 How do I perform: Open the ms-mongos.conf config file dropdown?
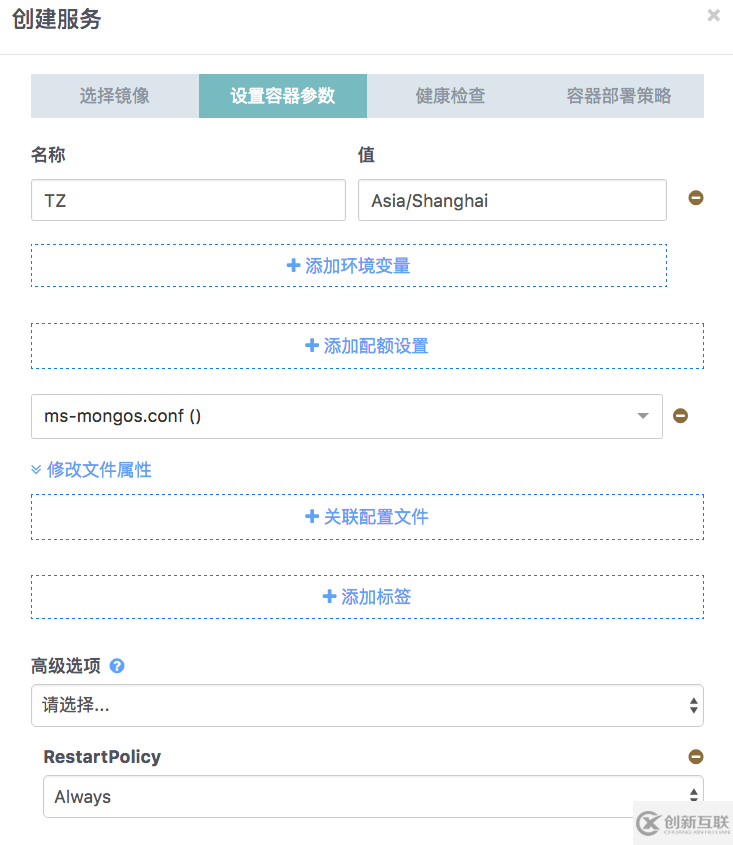(346, 416)
